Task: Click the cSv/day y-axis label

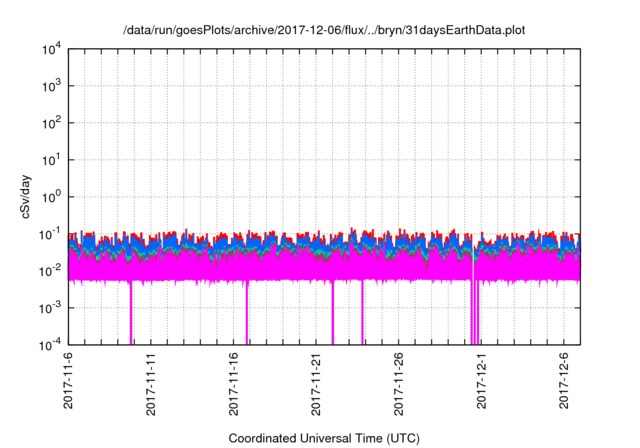Action: point(26,197)
